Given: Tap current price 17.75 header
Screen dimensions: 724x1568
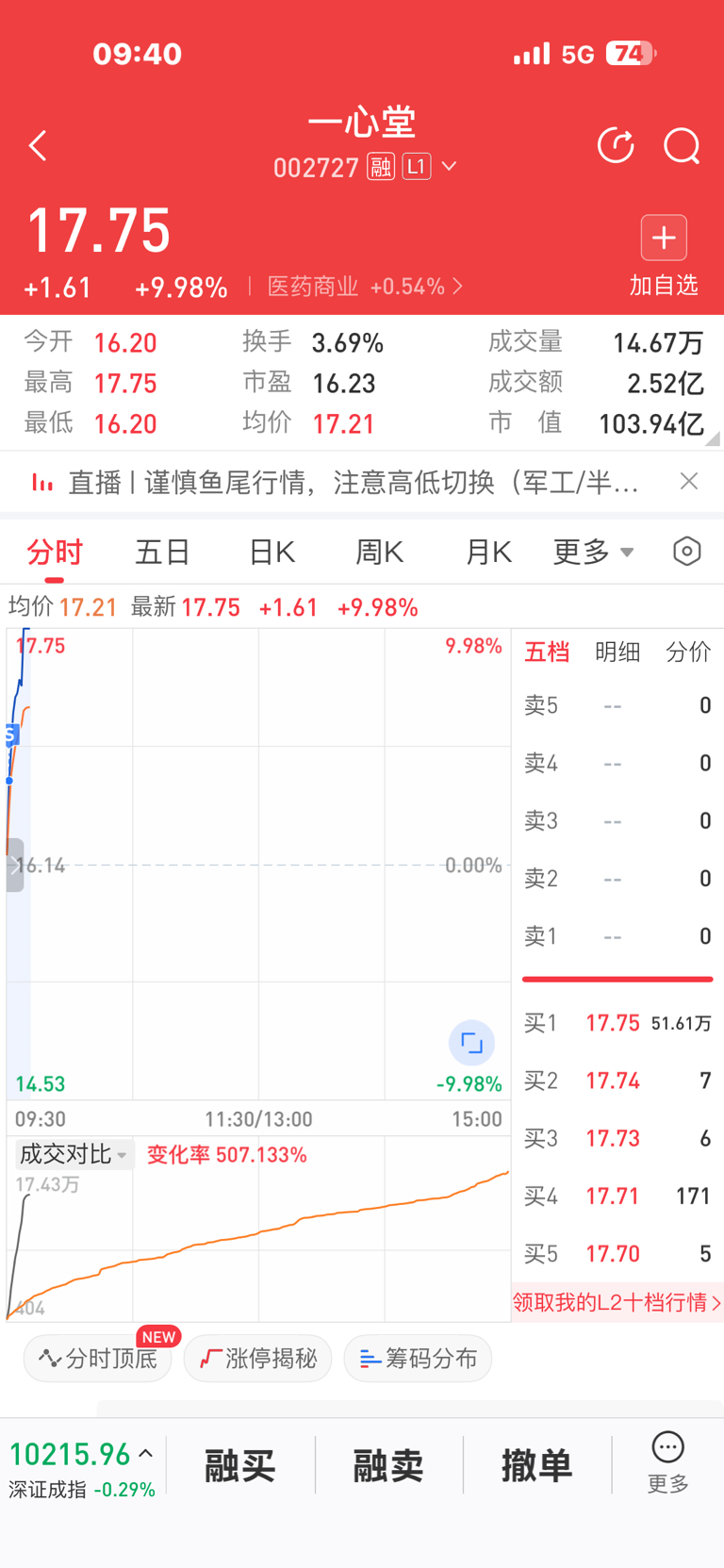Looking at the screenshot, I should point(99,231).
